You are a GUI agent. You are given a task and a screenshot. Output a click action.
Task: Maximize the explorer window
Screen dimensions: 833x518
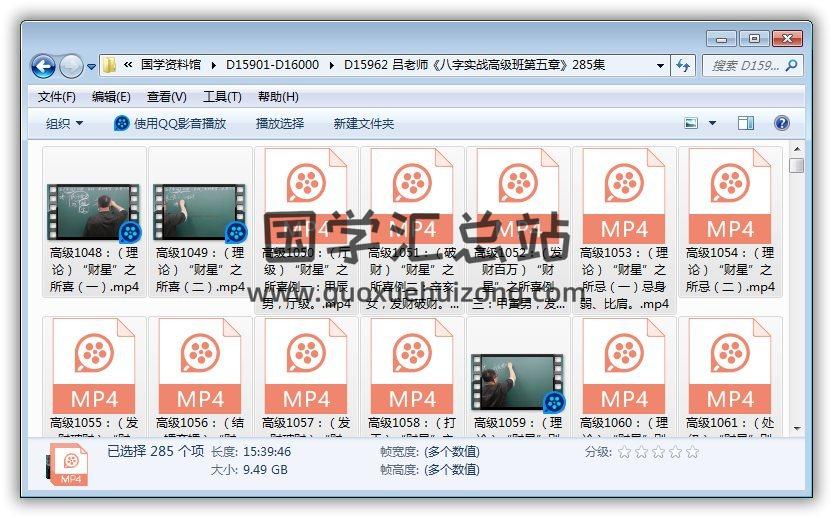[x=754, y=39]
